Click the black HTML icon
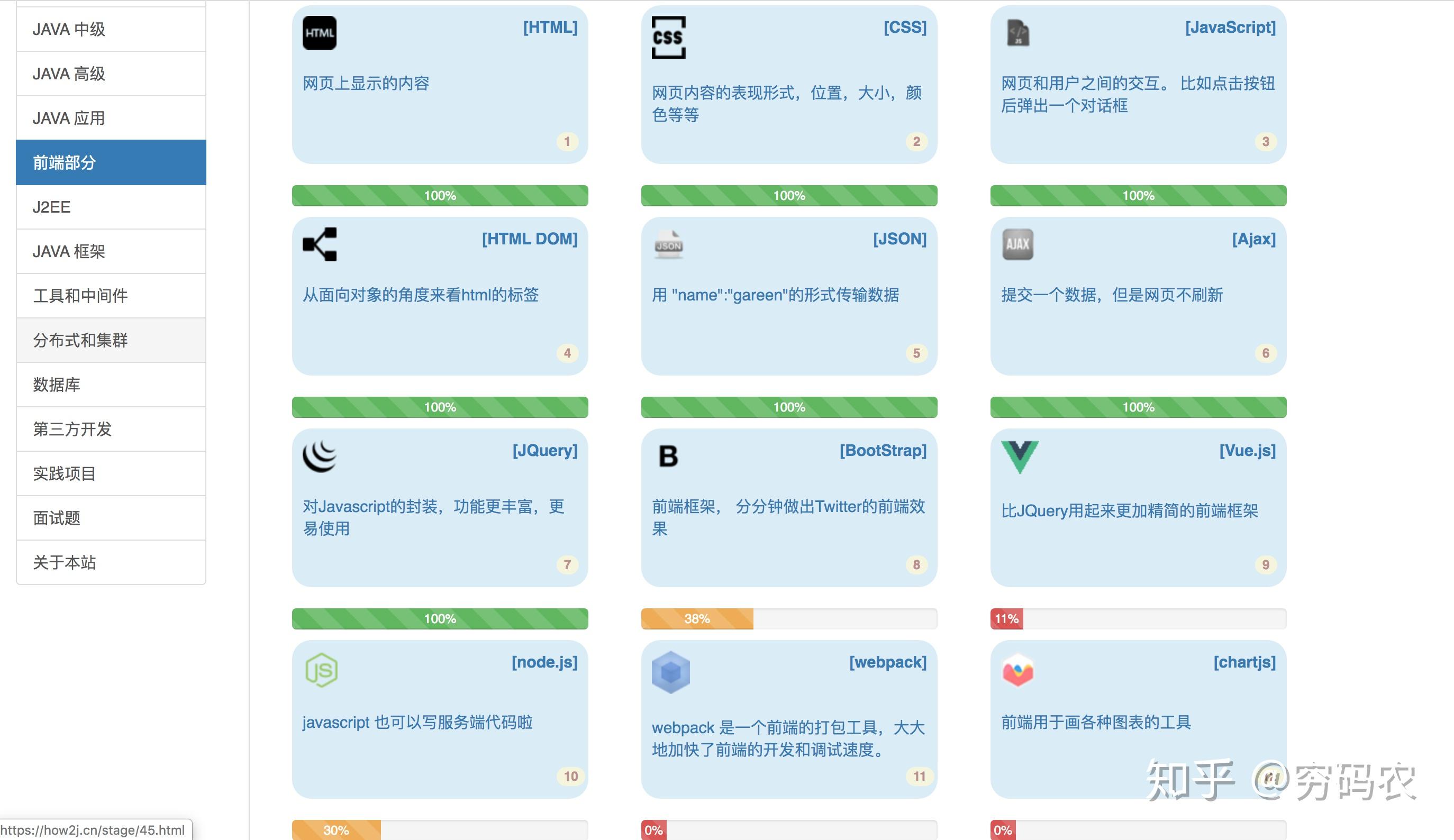This screenshot has height=840, width=1454. (319, 33)
